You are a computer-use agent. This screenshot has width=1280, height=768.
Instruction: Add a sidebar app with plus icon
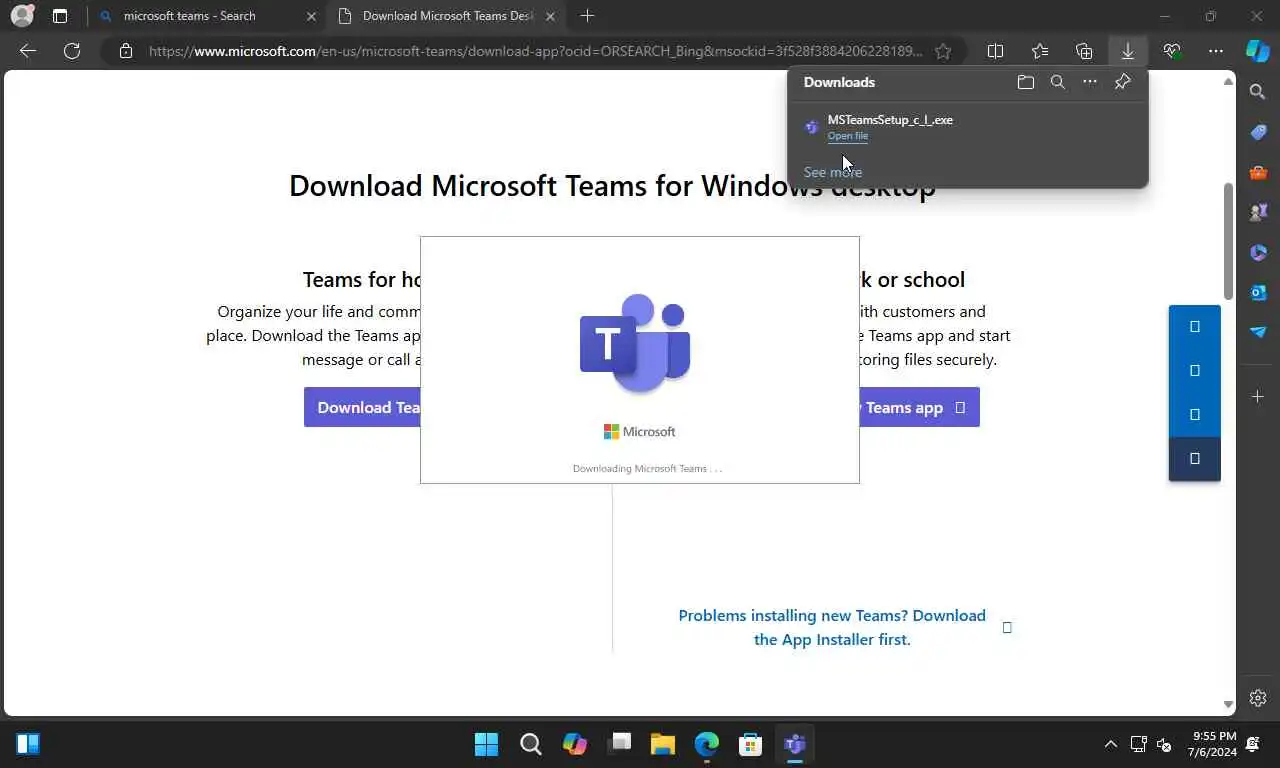click(1258, 397)
